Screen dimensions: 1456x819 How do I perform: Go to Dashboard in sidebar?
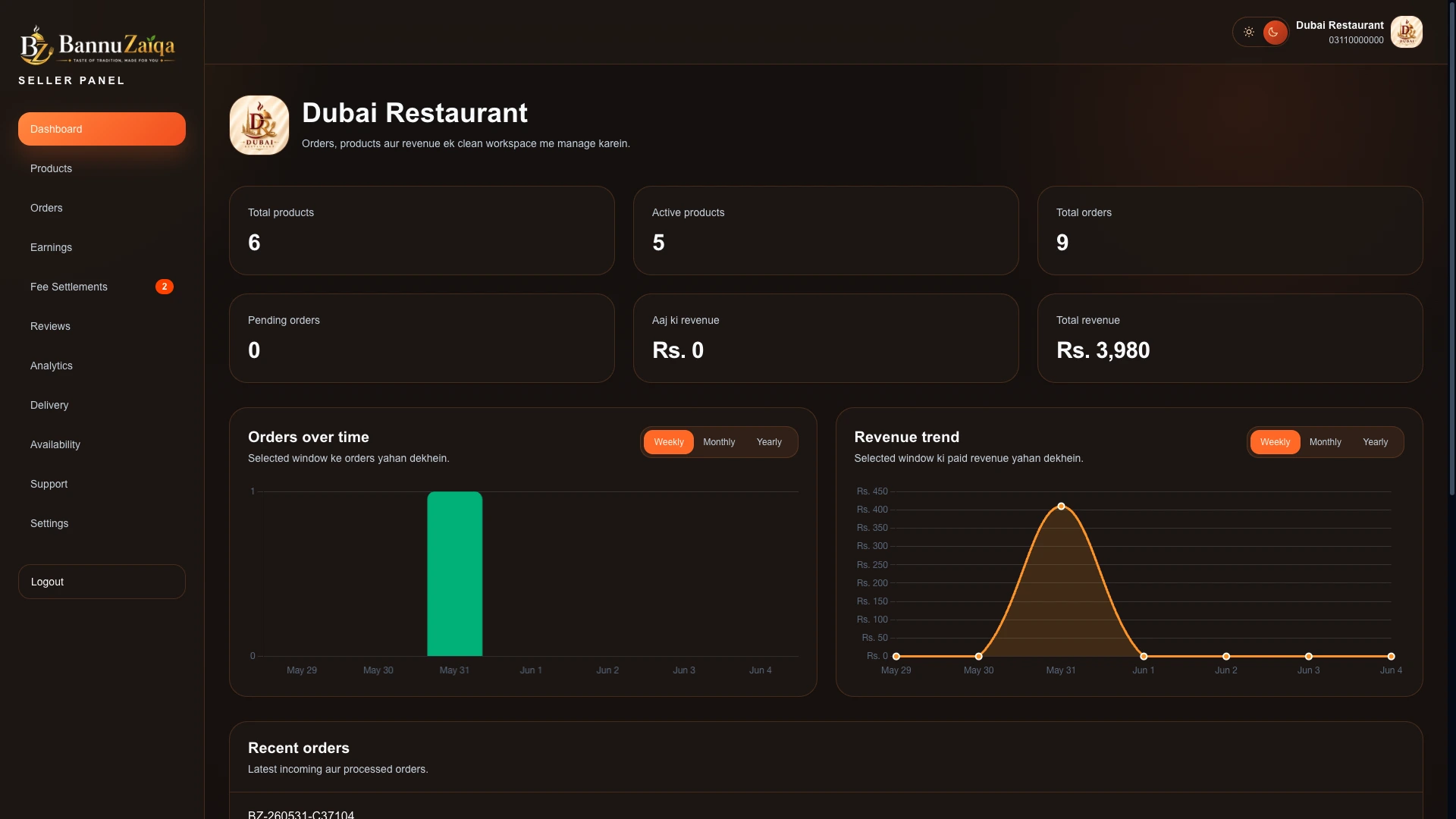[x=102, y=129]
